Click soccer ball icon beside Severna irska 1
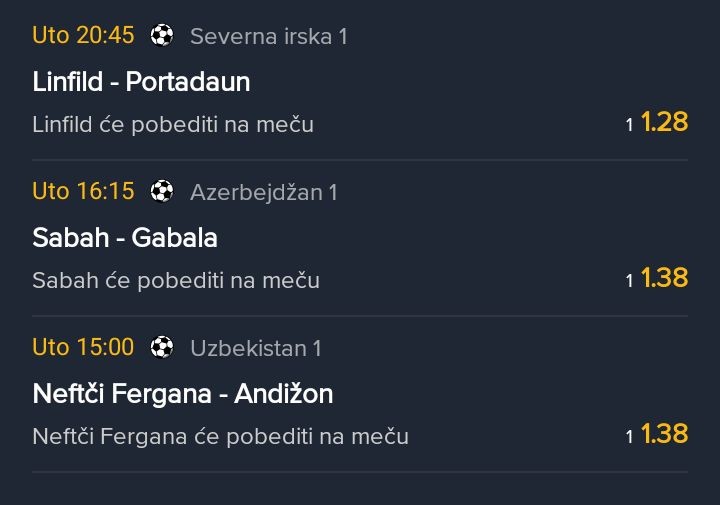Image resolution: width=720 pixels, height=505 pixels. point(161,36)
